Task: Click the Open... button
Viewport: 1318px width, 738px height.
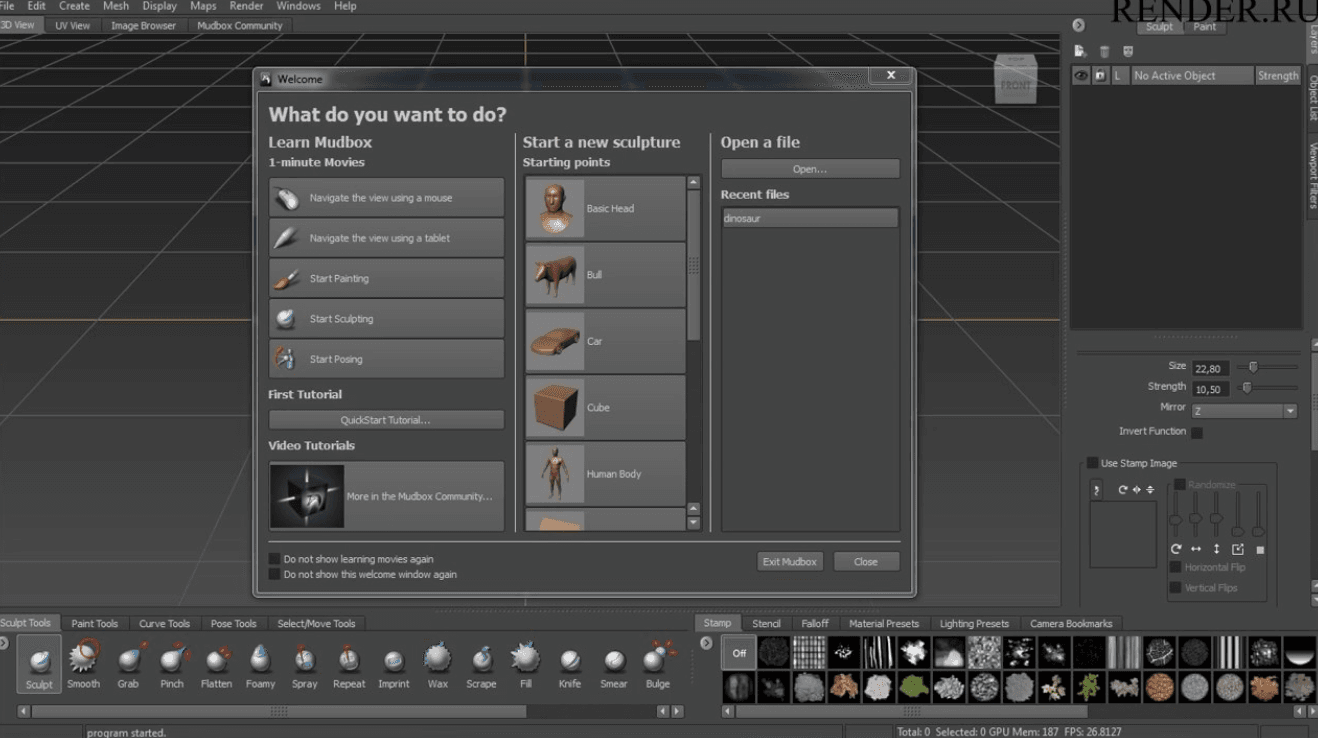Action: pyautogui.click(x=810, y=169)
